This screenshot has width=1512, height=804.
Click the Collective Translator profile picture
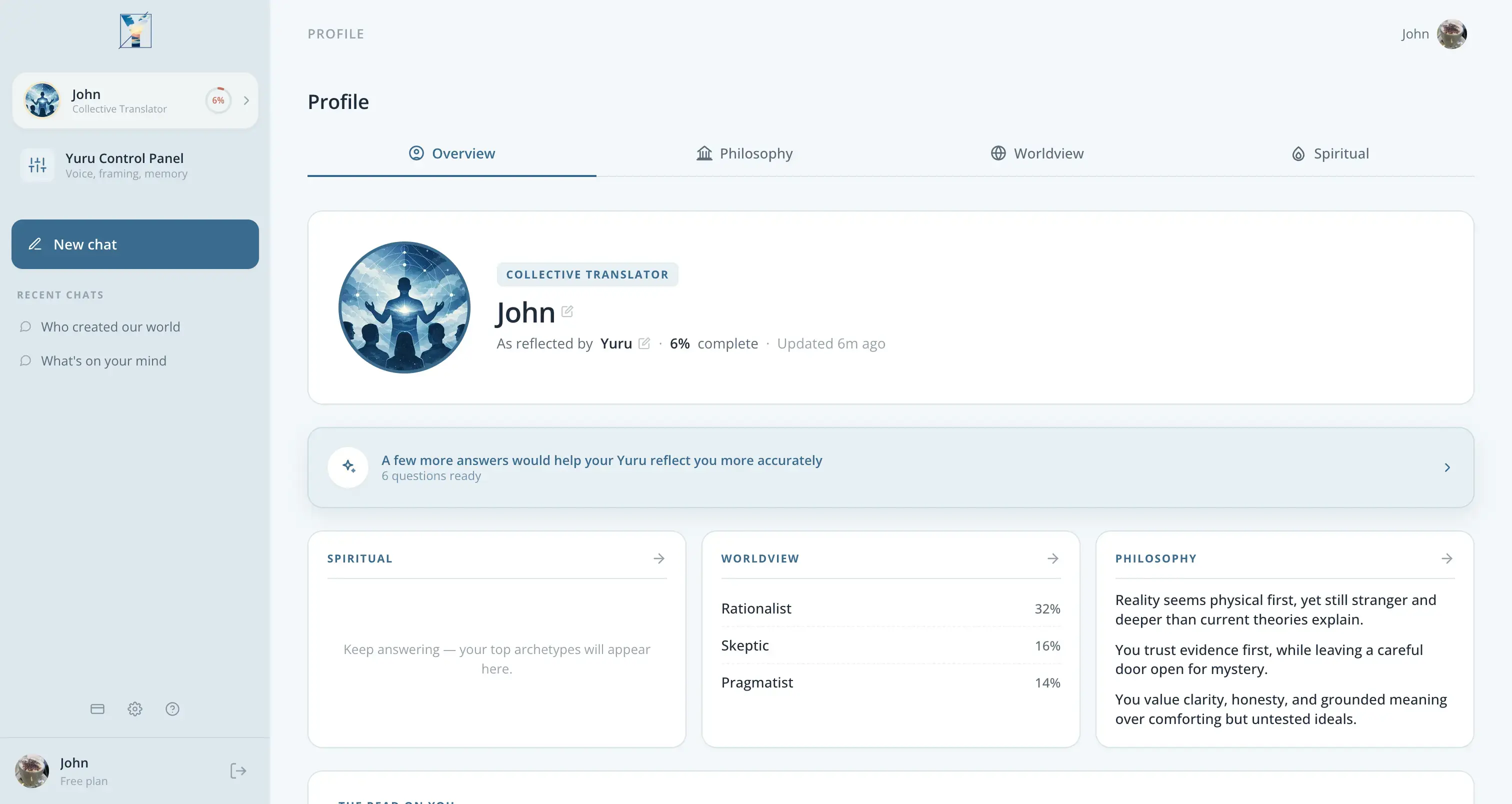click(404, 307)
